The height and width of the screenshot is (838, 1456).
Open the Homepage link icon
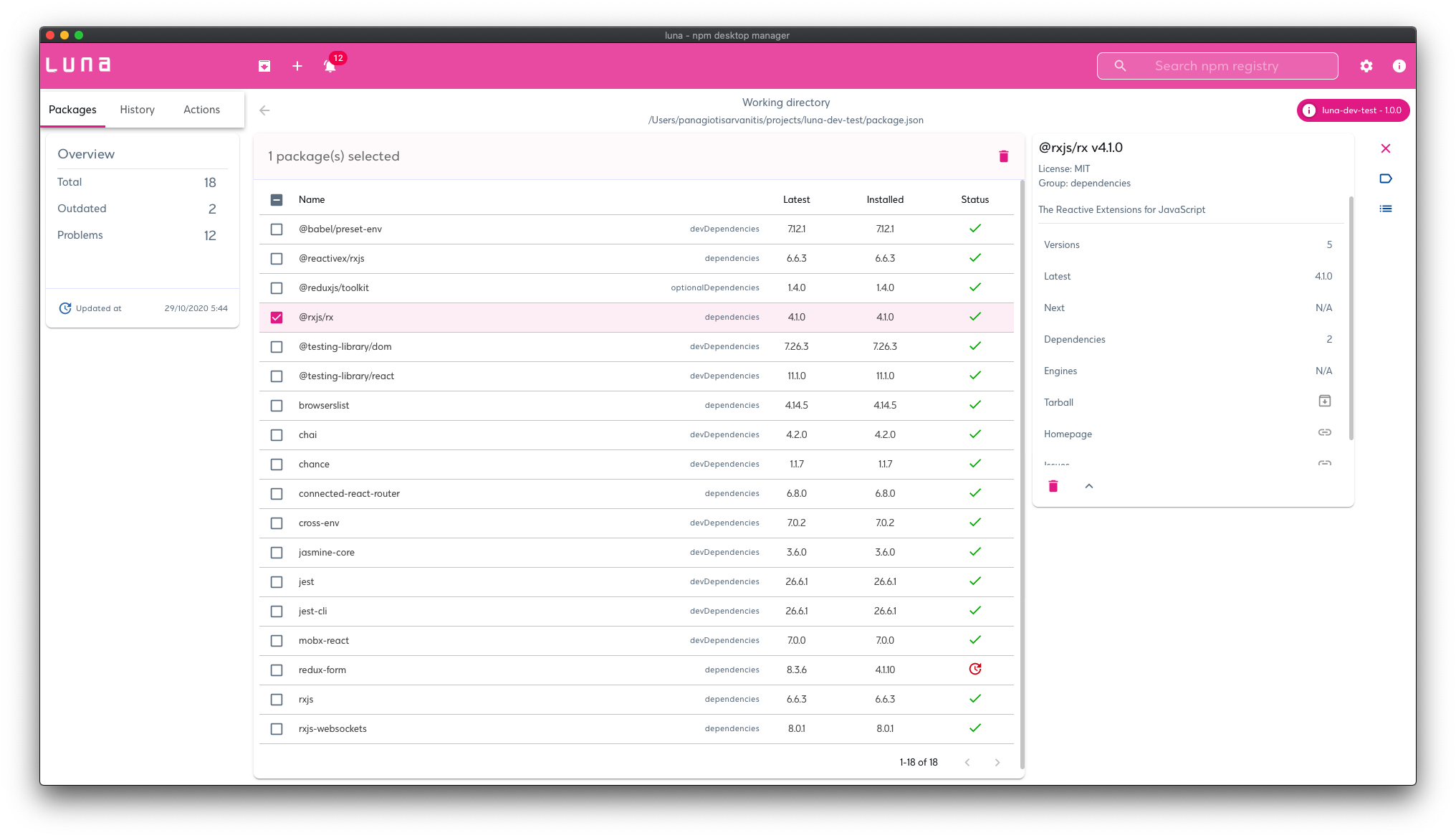[1324, 433]
